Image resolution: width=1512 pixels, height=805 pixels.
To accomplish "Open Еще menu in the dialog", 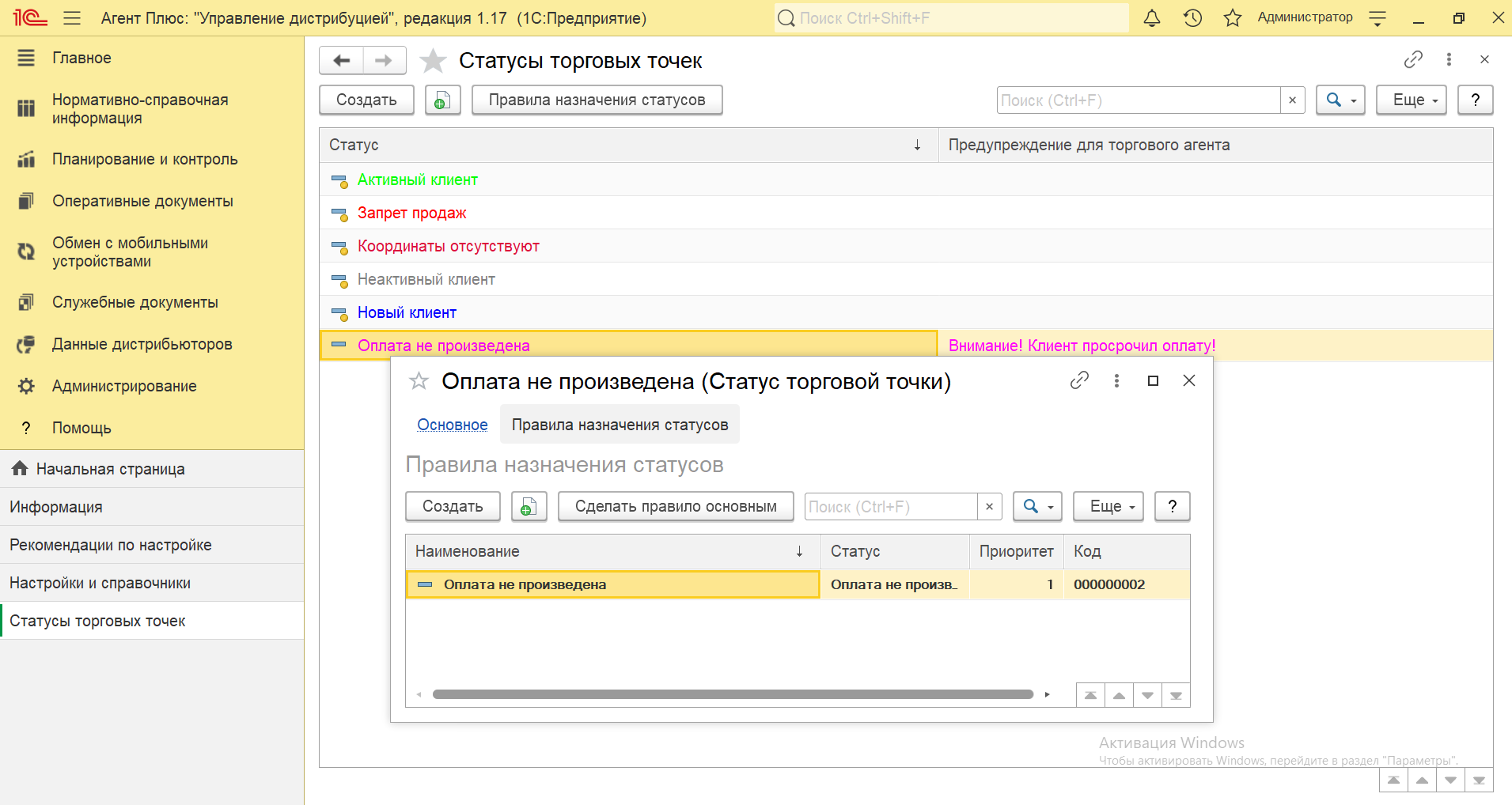I will click(1108, 506).
